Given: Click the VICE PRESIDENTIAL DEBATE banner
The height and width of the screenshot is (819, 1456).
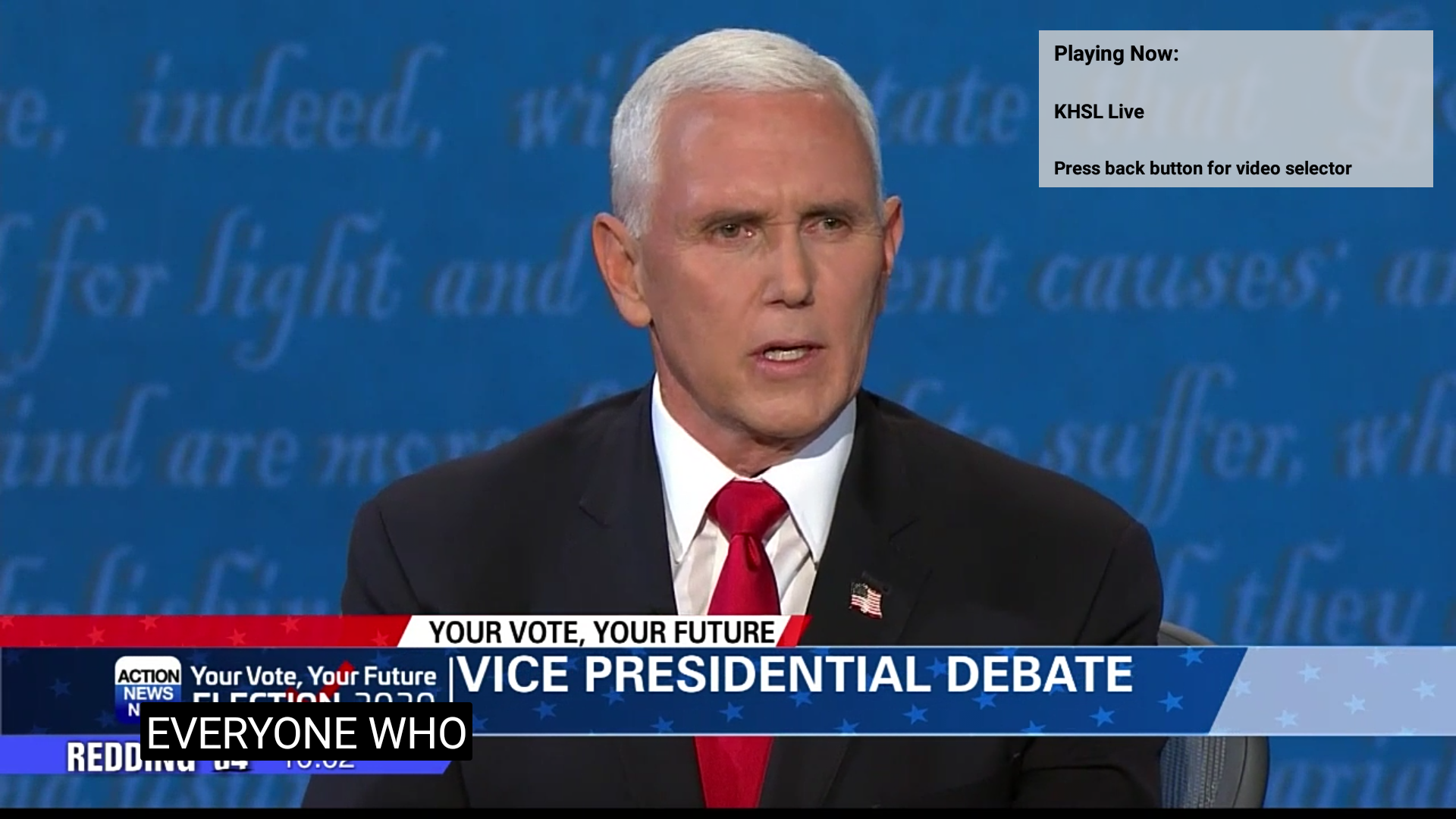Looking at the screenshot, I should coord(795,674).
